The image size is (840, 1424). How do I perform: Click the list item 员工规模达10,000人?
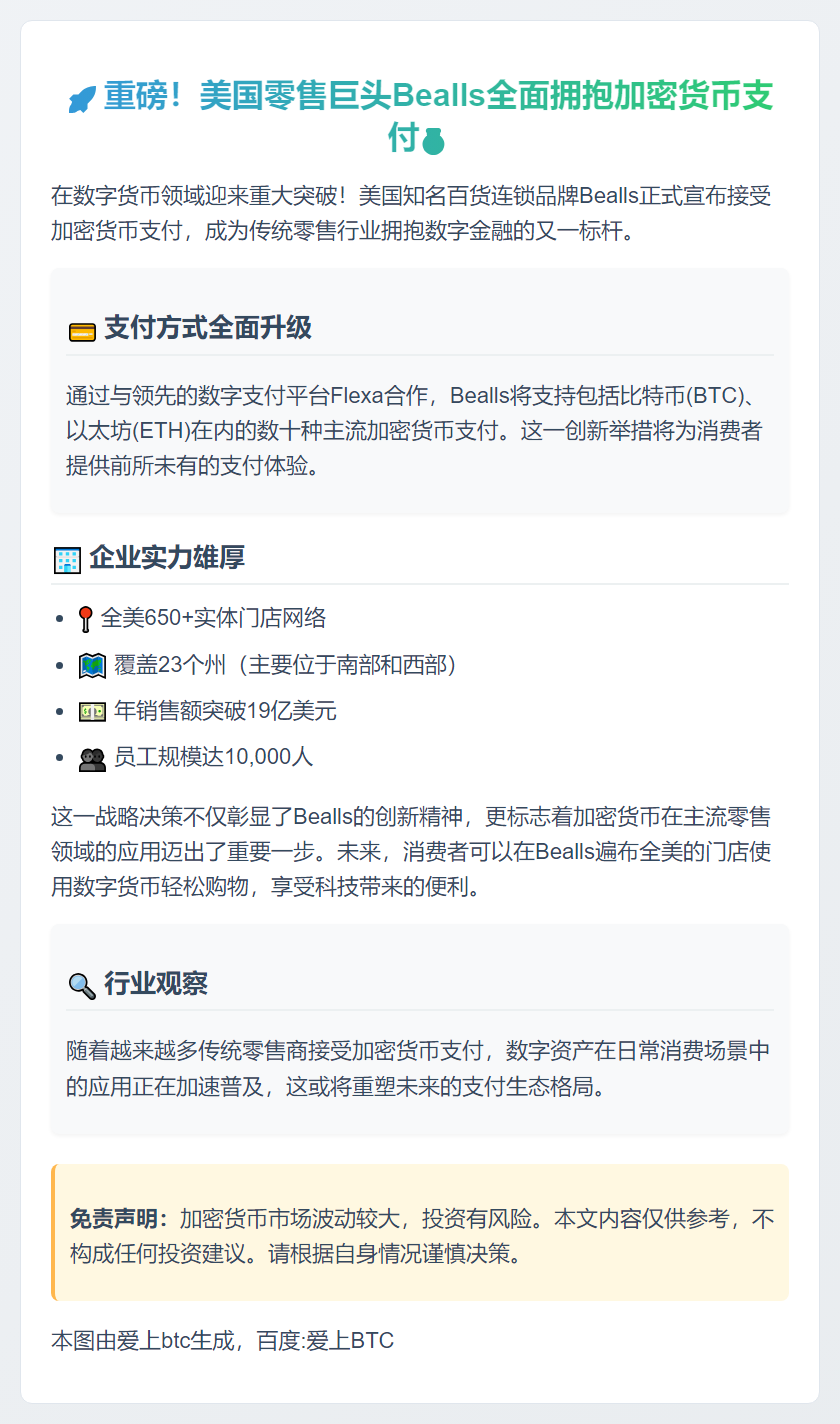(213, 757)
